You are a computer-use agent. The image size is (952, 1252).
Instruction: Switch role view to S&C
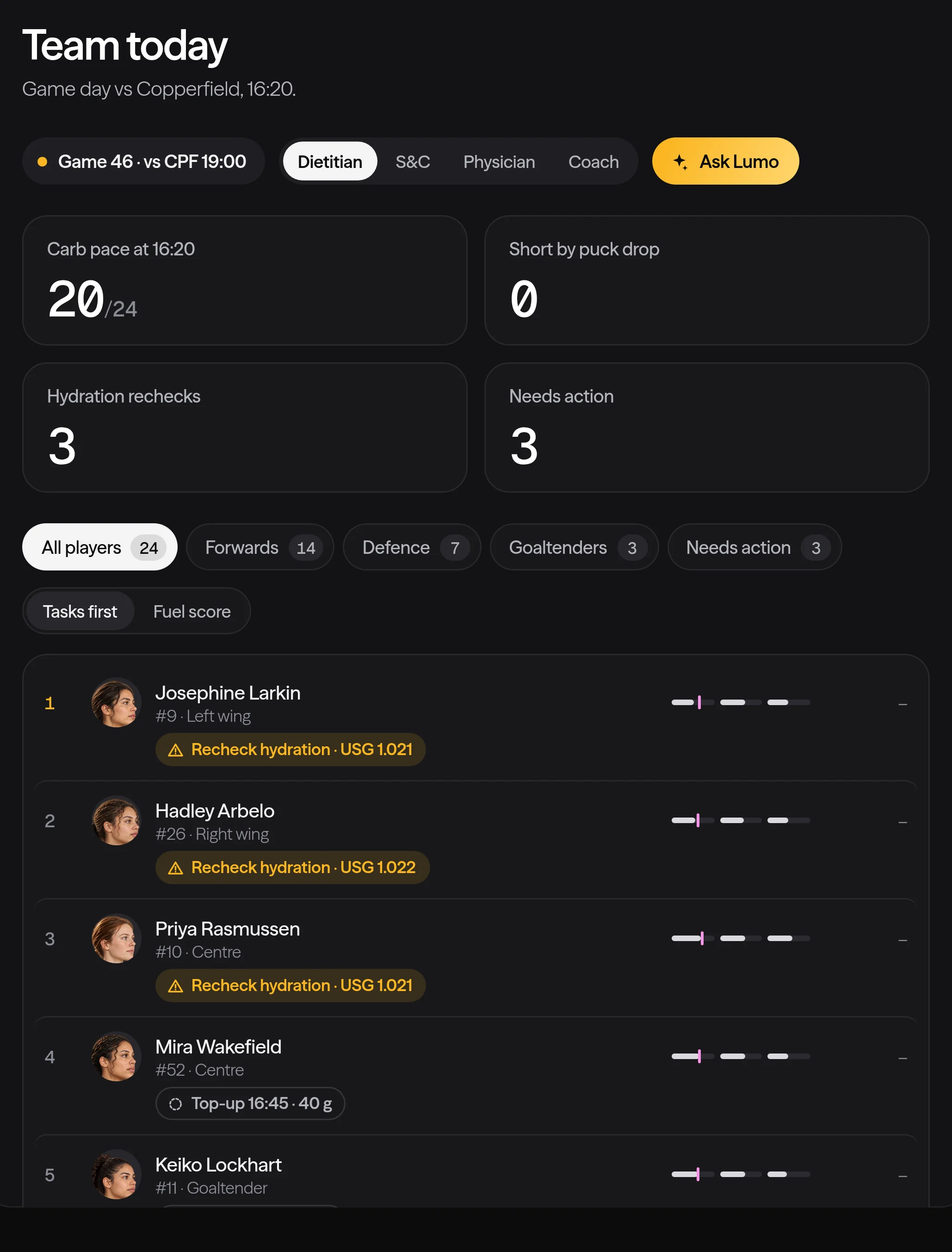[x=413, y=161]
